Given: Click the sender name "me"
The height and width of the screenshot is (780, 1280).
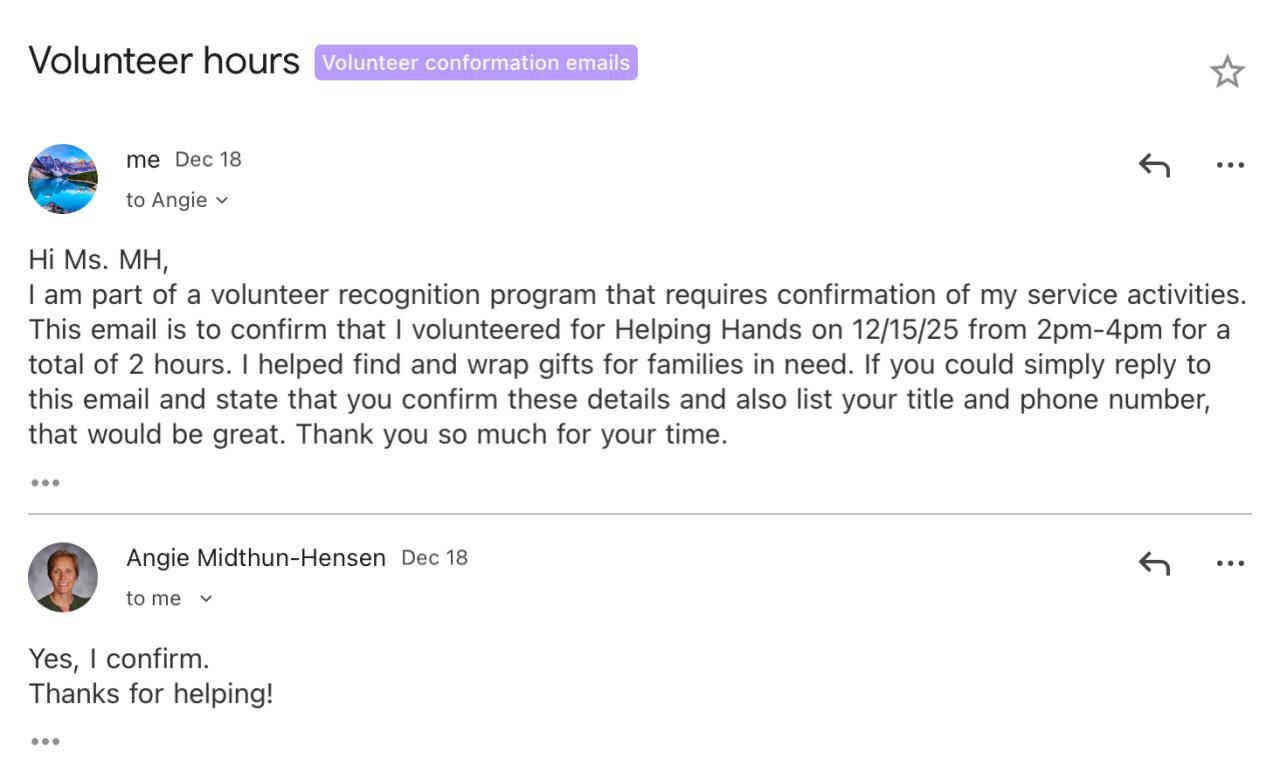Looking at the screenshot, I should tap(143, 160).
